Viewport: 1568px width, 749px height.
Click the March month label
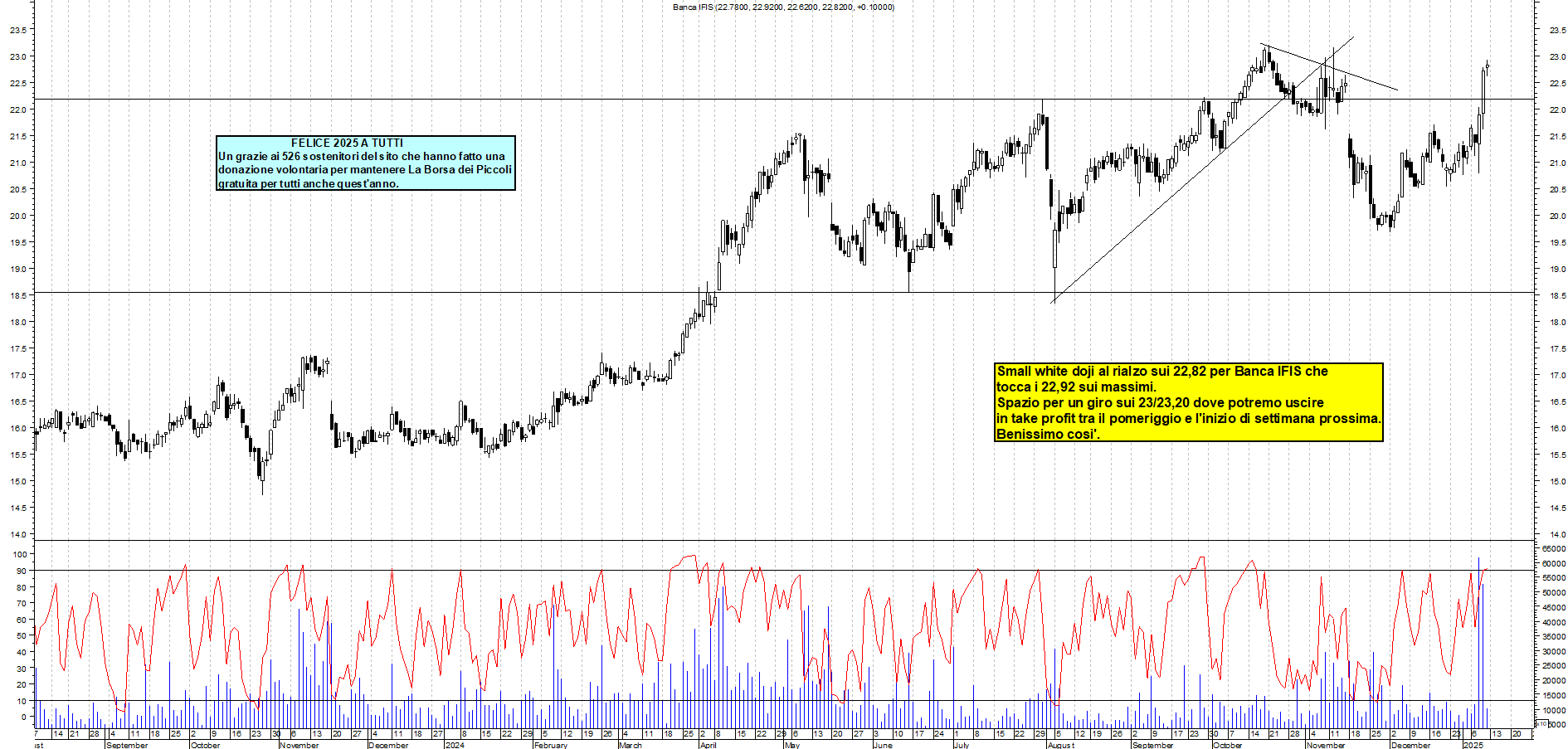(x=631, y=745)
